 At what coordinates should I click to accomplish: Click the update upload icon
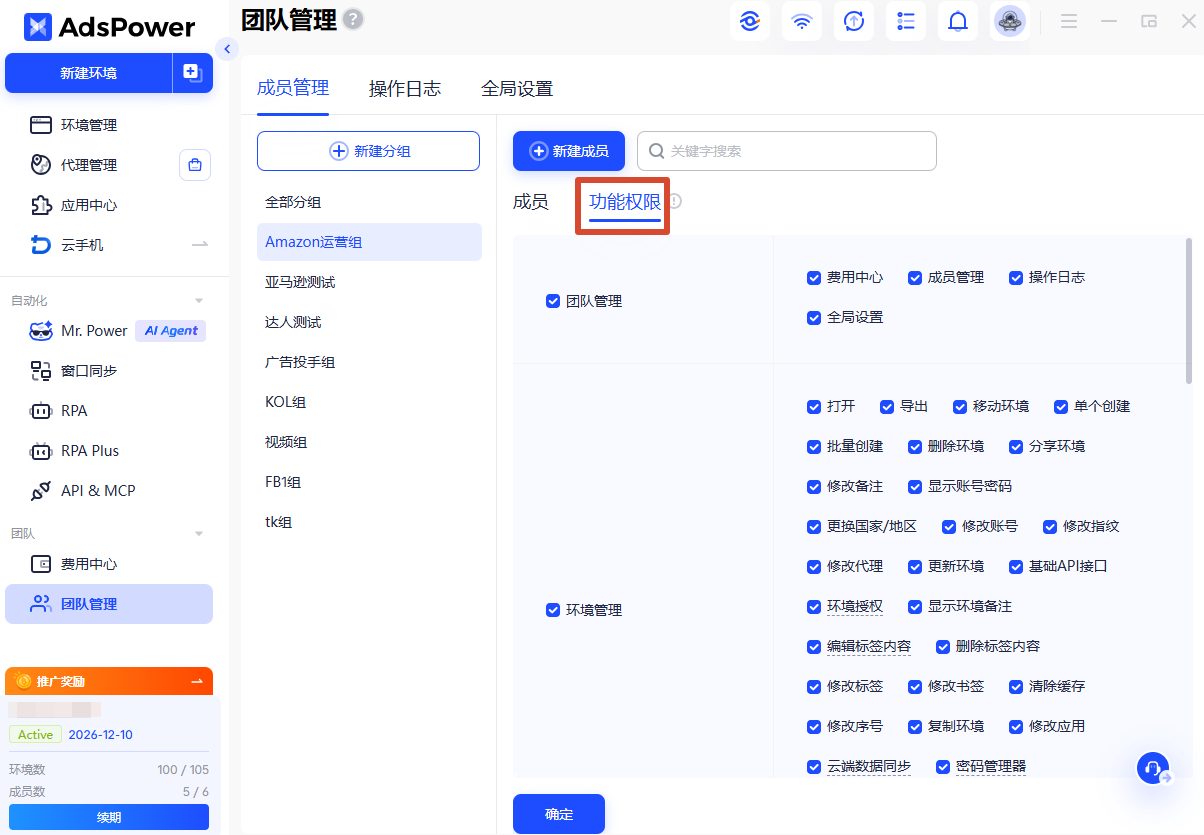click(x=854, y=21)
